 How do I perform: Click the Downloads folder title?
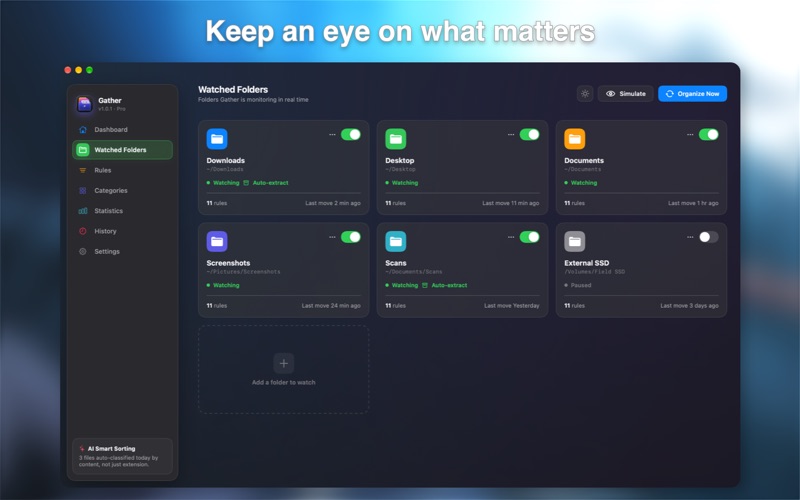(x=226, y=160)
